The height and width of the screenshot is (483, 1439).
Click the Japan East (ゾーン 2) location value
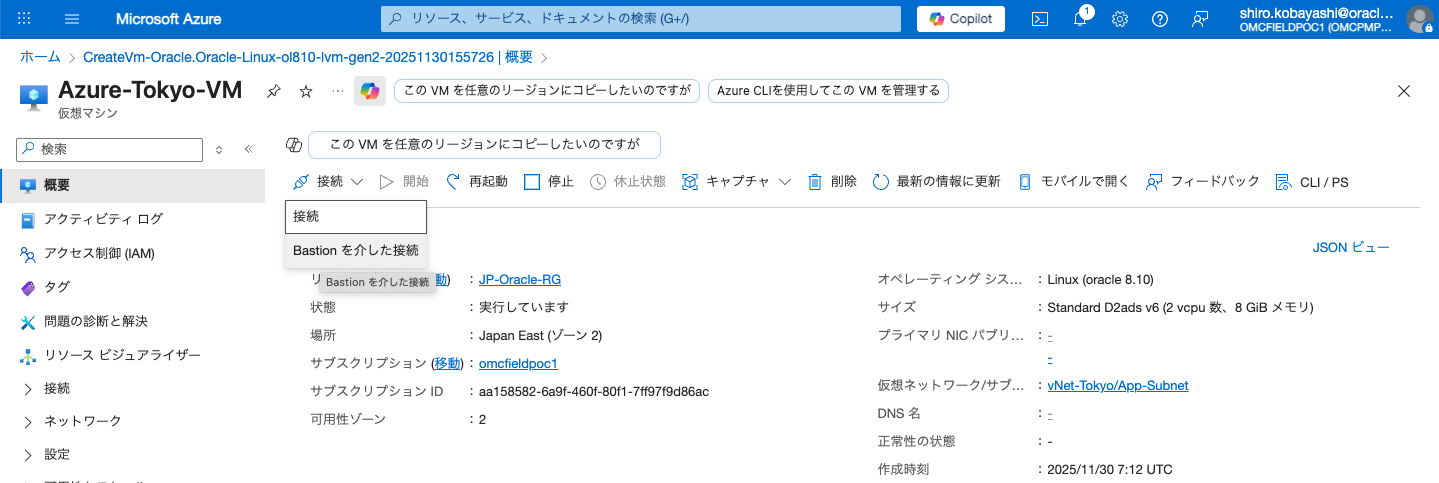(x=541, y=335)
